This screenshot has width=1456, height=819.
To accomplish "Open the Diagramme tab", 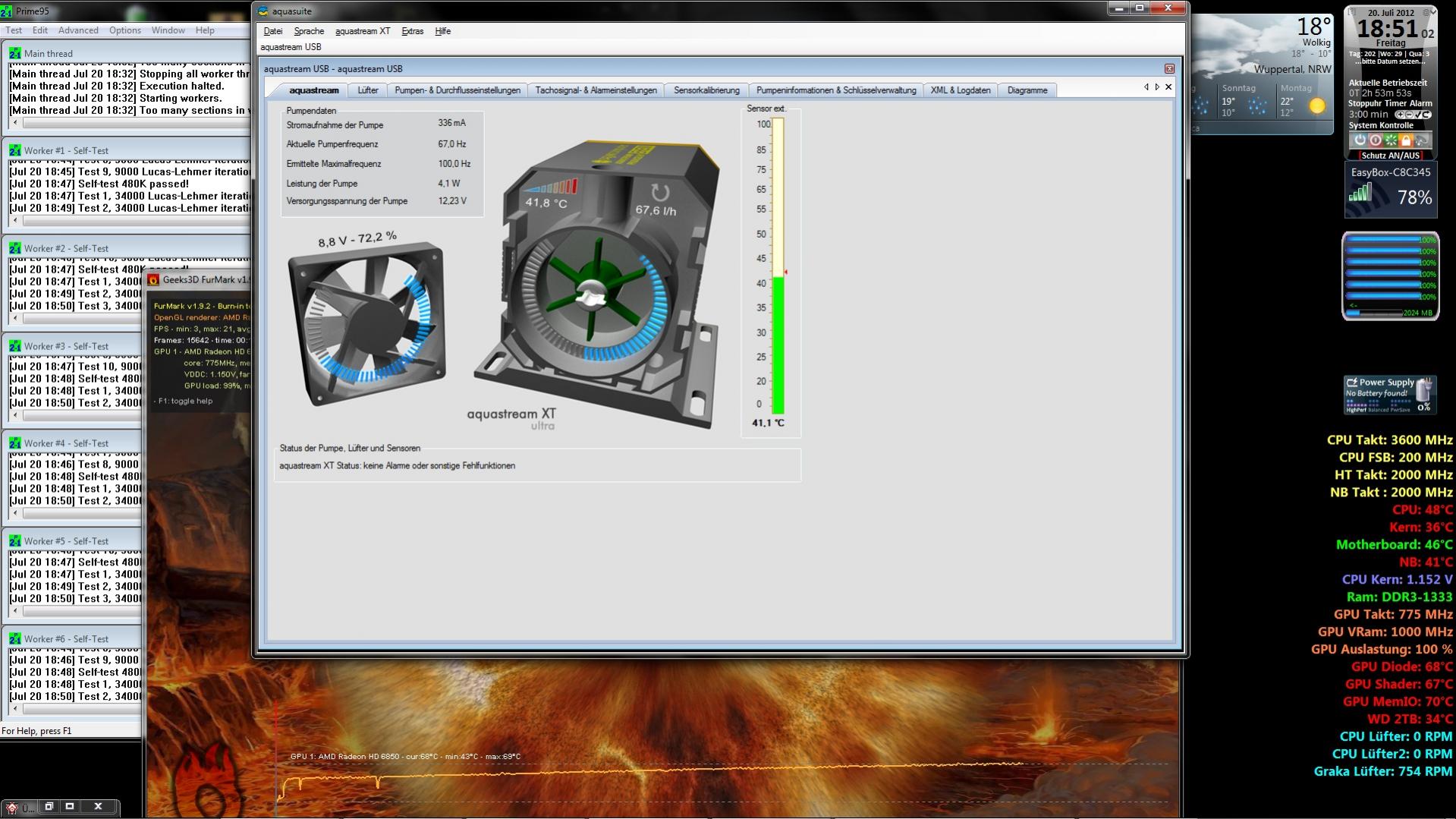I will pos(1027,90).
